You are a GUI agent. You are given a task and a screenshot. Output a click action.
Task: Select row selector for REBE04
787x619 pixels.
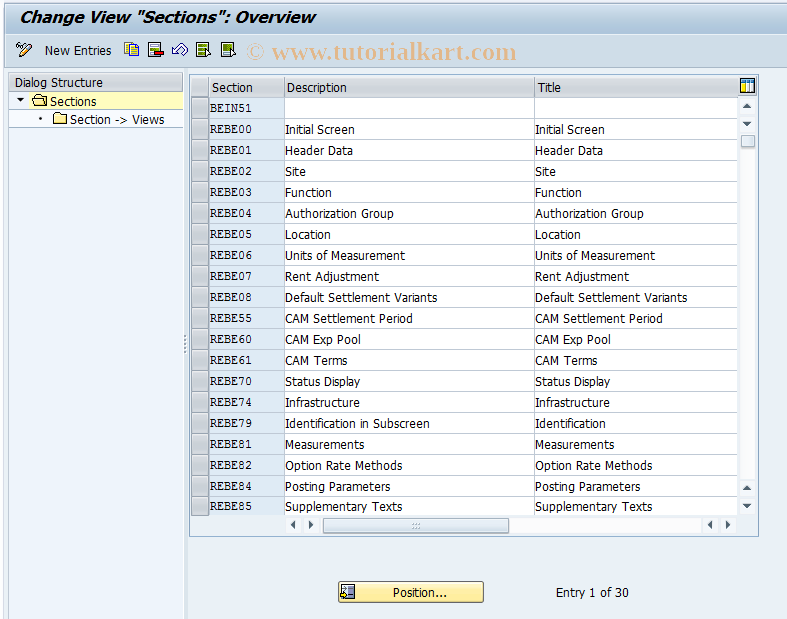point(200,213)
